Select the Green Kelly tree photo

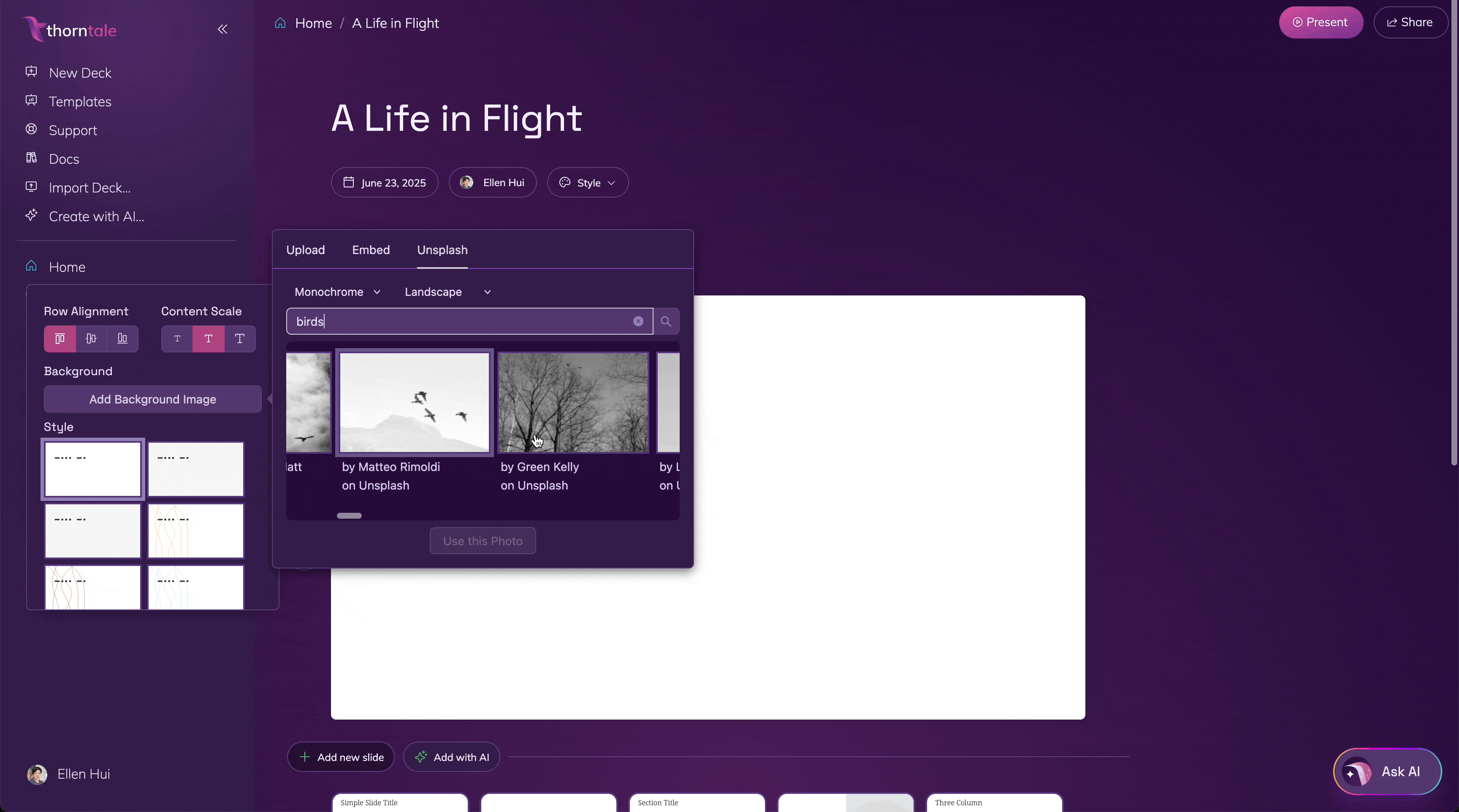tap(572, 403)
